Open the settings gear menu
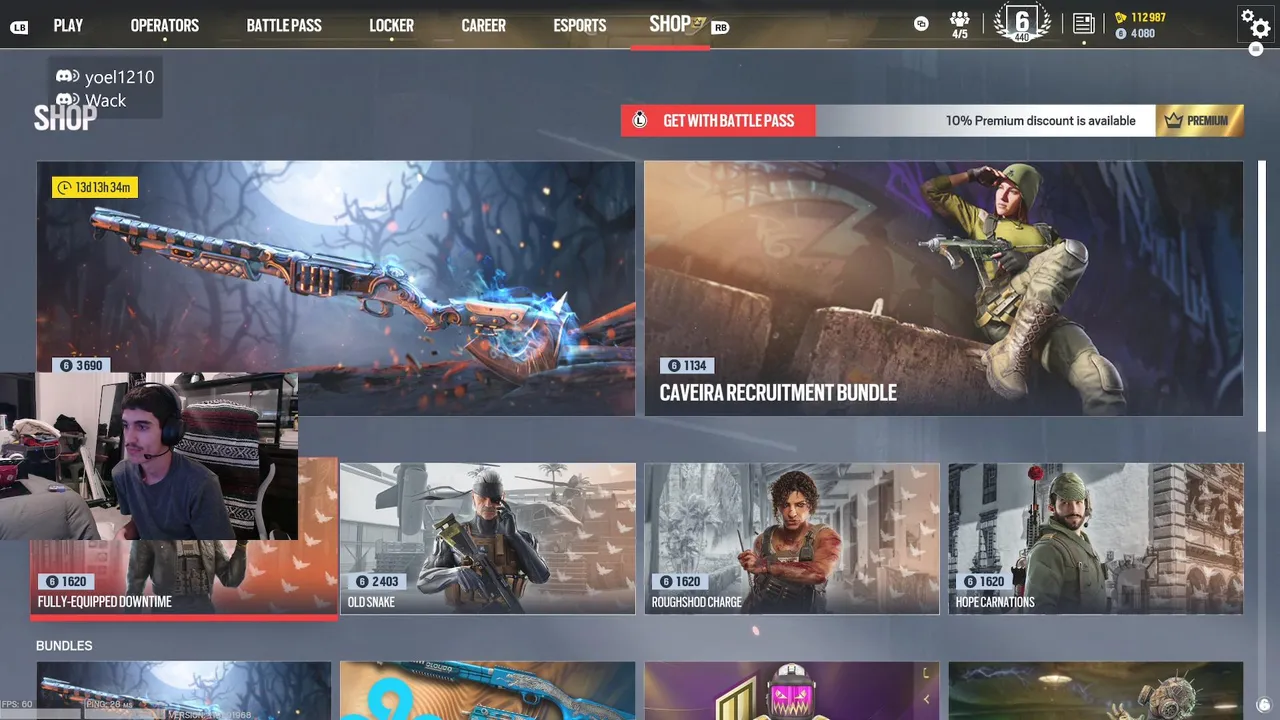This screenshot has width=1280, height=720. (x=1255, y=23)
